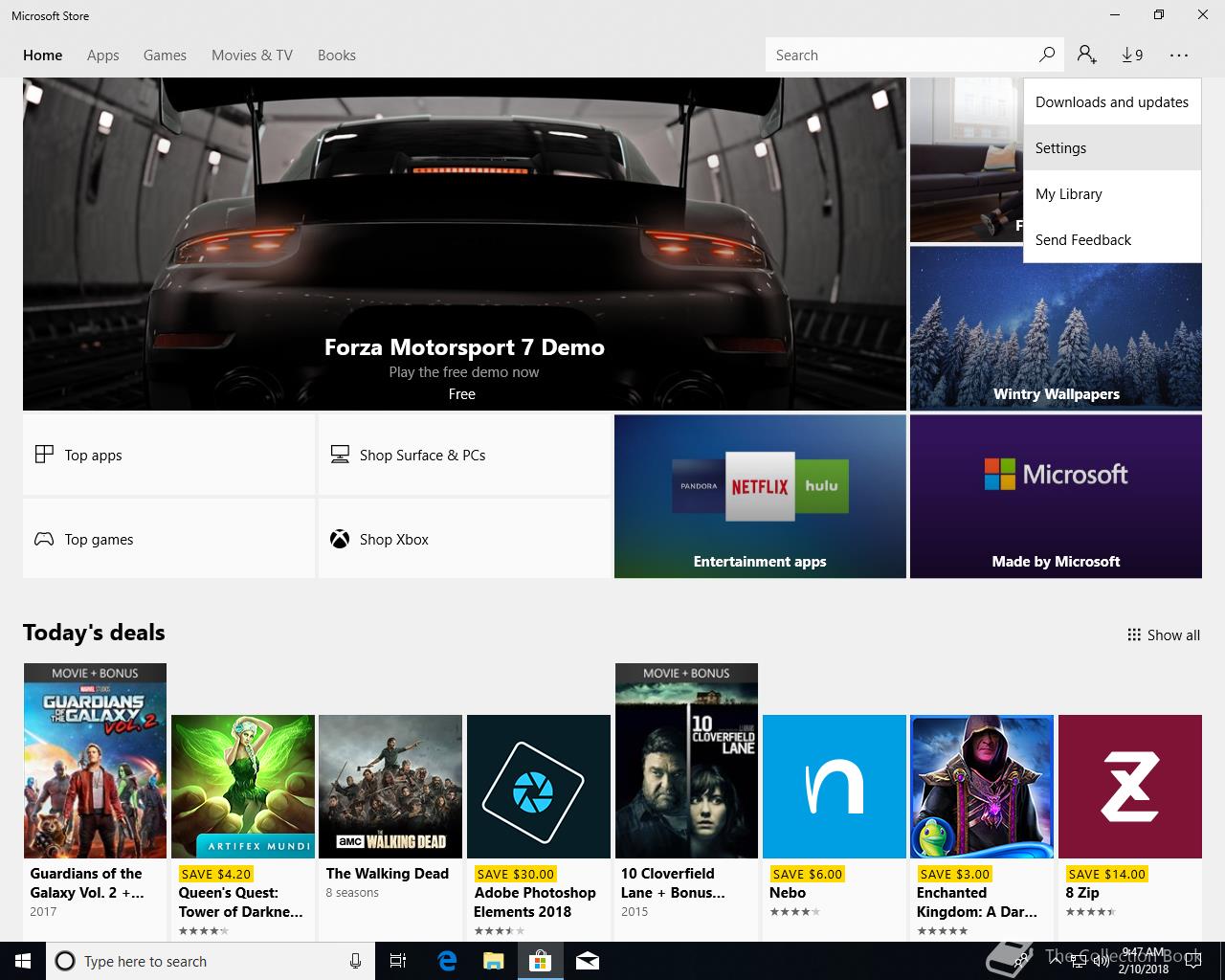
Task: Open the Entertainment apps collection tile
Action: (x=760, y=496)
